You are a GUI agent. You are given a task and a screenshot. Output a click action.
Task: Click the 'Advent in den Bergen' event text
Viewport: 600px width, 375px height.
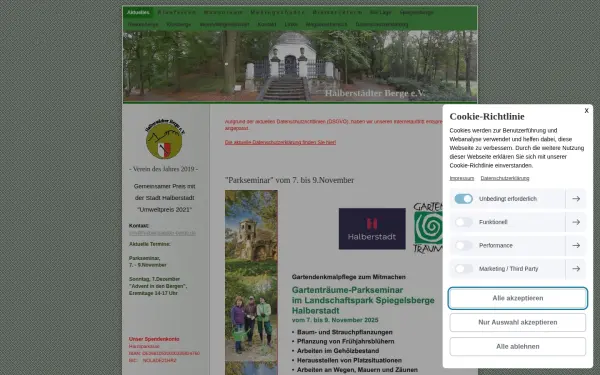point(158,286)
